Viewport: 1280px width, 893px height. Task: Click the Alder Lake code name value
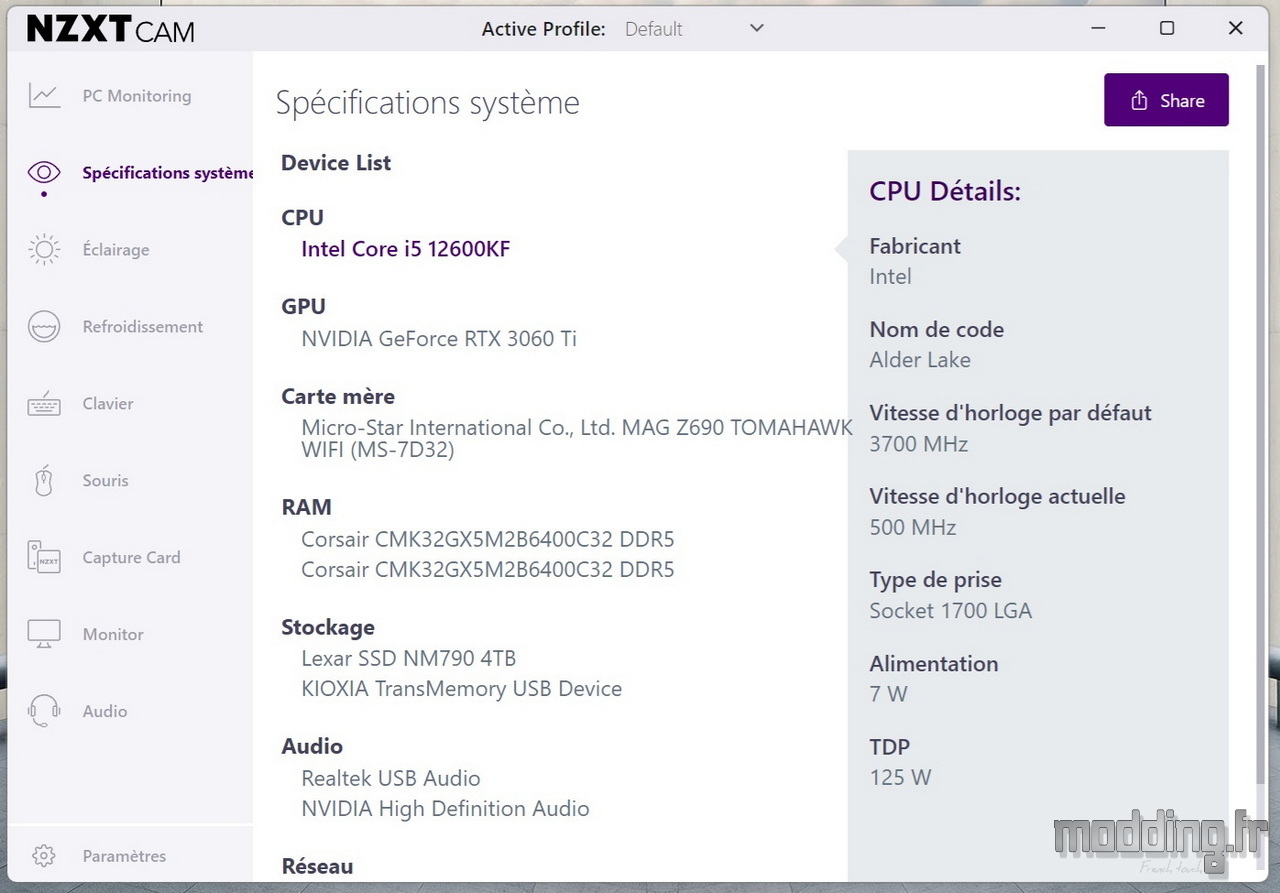[920, 360]
